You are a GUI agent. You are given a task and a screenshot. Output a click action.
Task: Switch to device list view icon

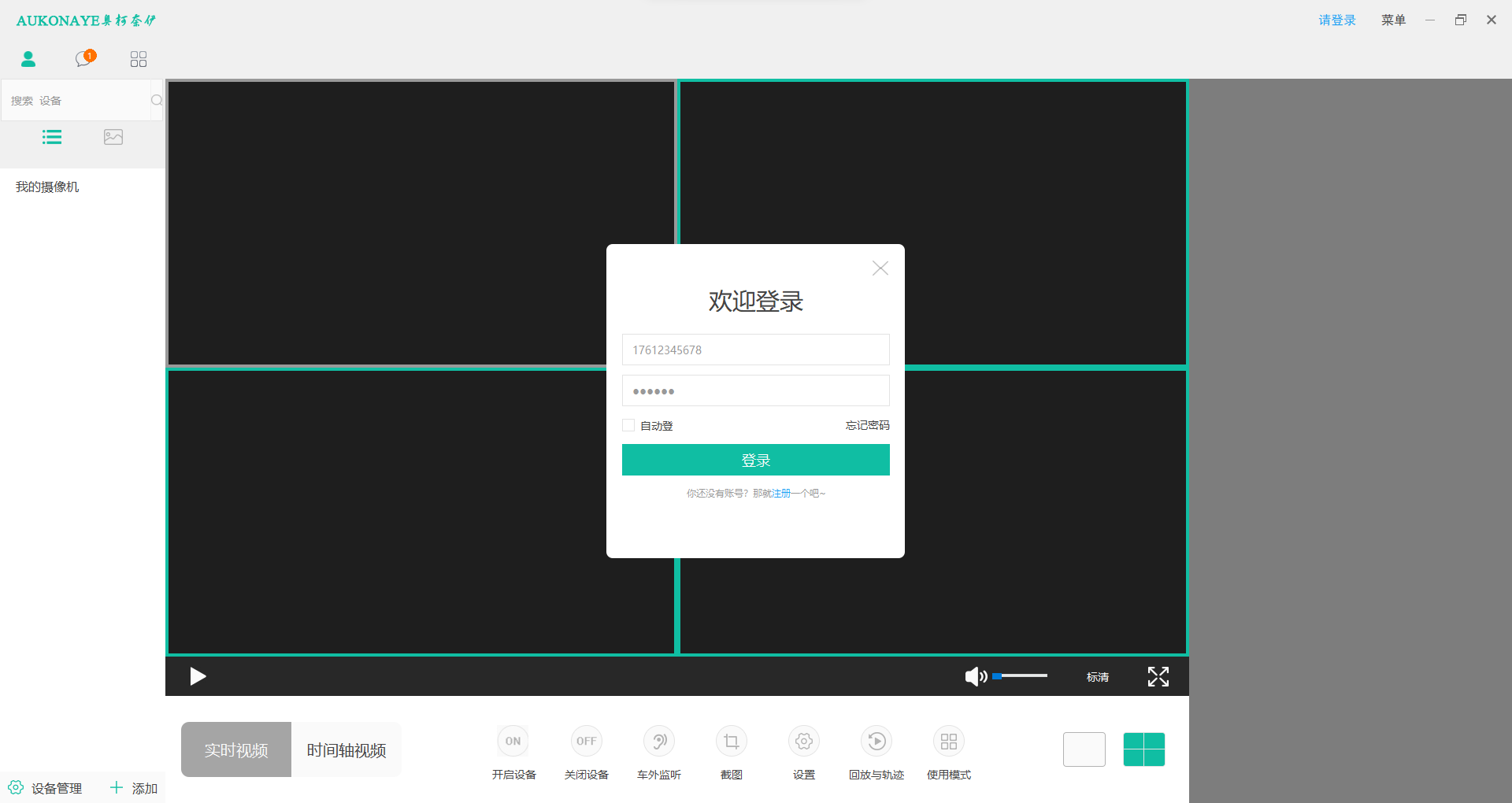[52, 137]
